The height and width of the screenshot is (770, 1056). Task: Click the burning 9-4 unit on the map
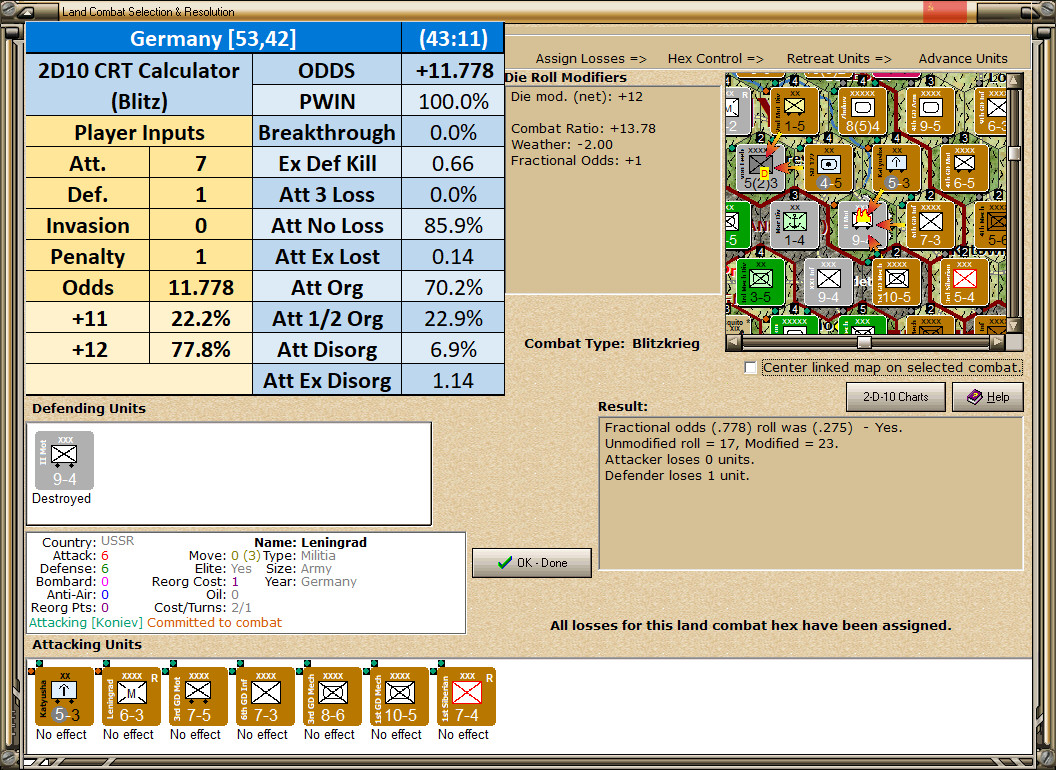863,226
